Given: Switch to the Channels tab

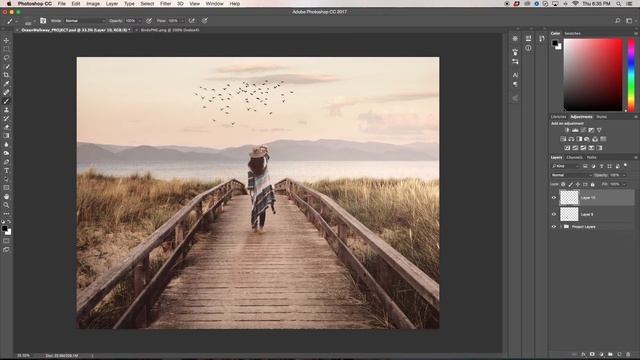Looking at the screenshot, I should [574, 157].
